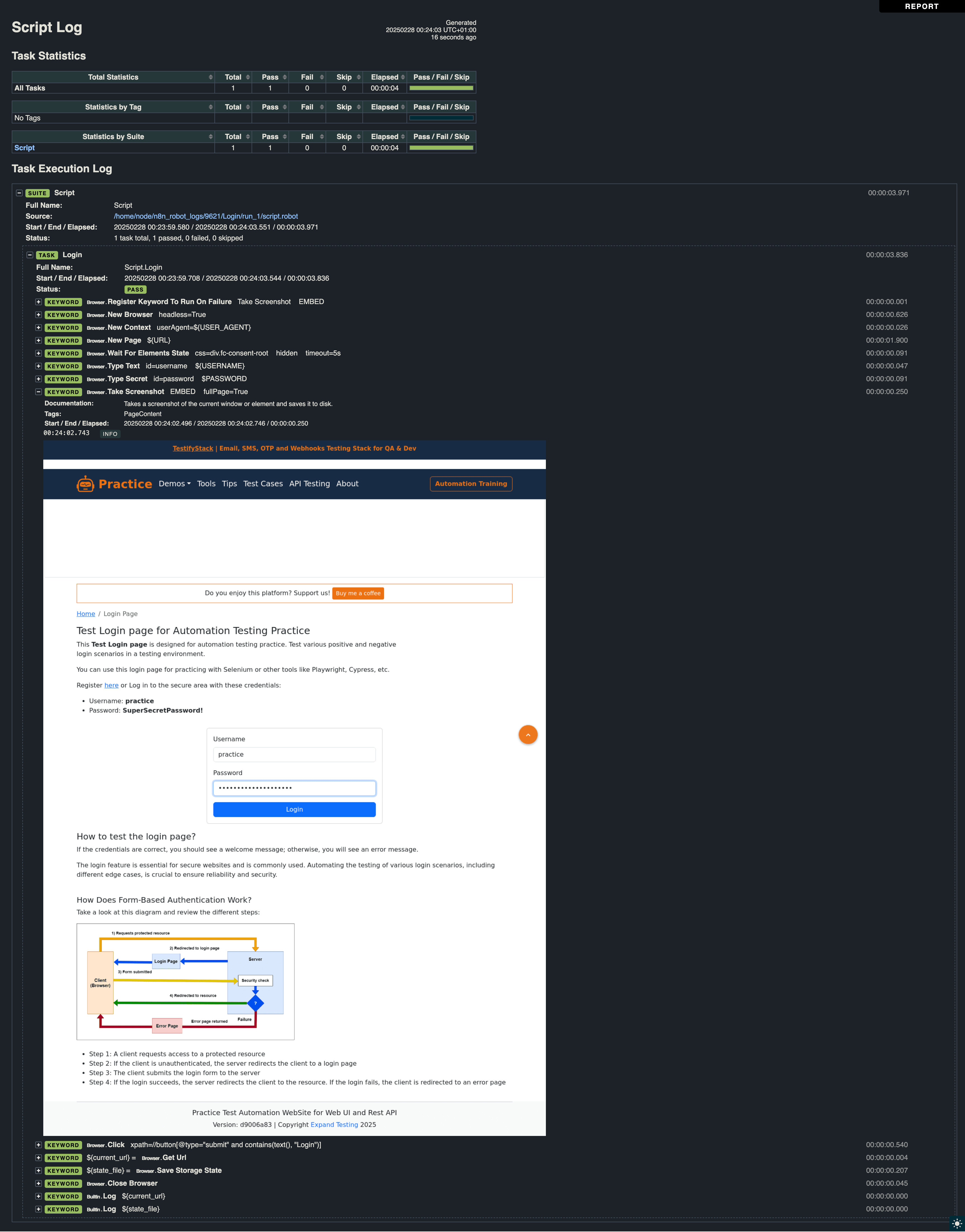Screen dimensions: 965x1232
Task: Click the green Pass/Fail progress bar for All Tasks
Action: tap(441, 88)
